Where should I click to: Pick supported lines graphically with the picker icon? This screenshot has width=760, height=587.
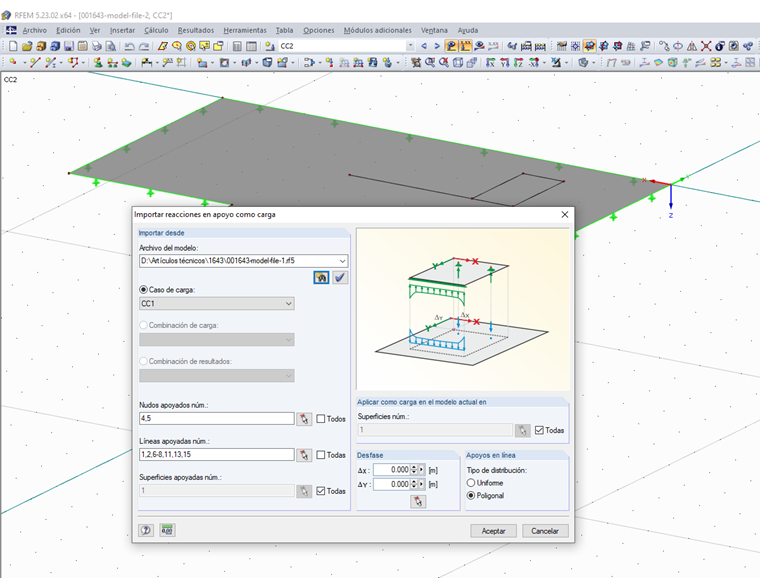pyautogui.click(x=304, y=455)
